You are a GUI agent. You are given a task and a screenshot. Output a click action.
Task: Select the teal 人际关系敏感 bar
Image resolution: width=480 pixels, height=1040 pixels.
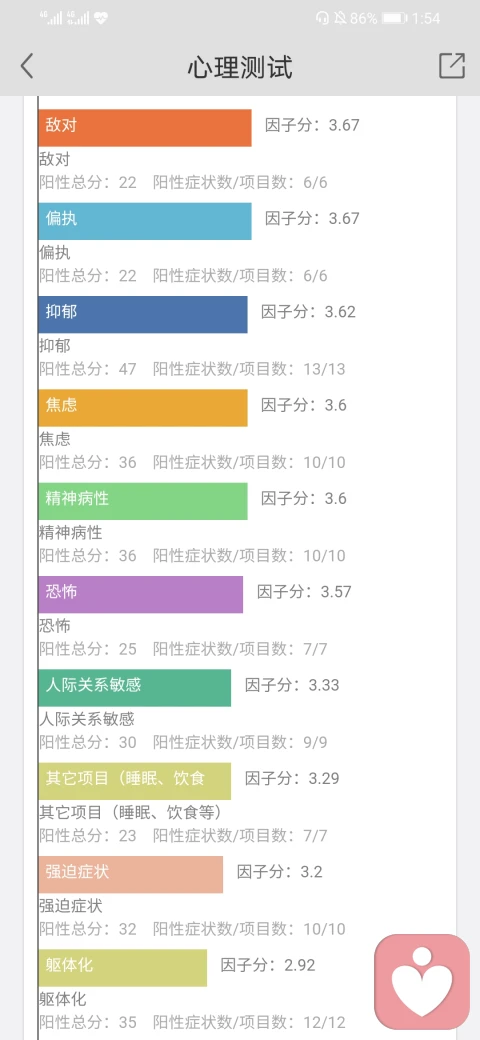point(135,688)
